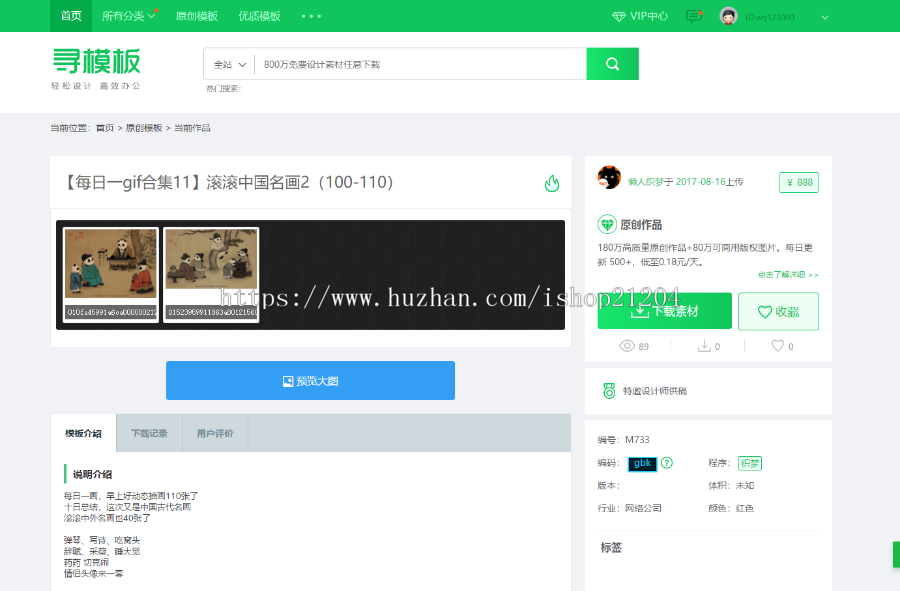Image resolution: width=900 pixels, height=591 pixels.
Task: Switch to the 模板介绍 tab
Action: click(x=83, y=433)
